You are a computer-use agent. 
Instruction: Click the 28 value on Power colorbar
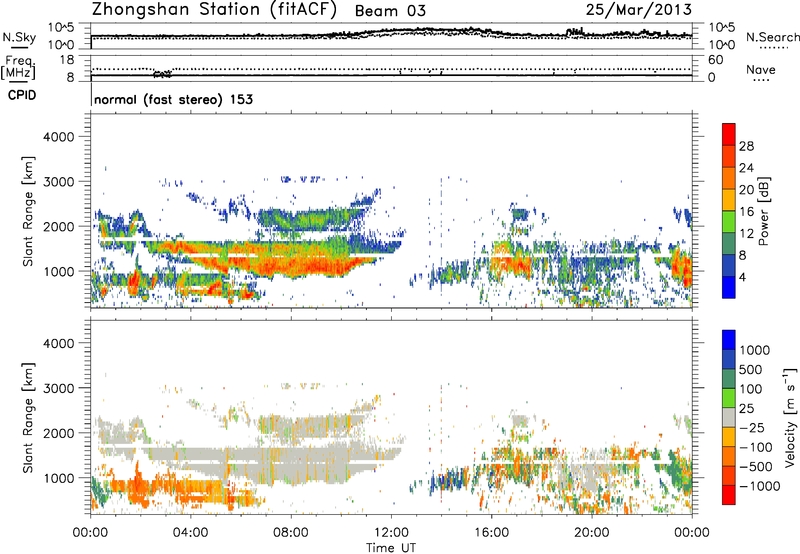point(746,146)
